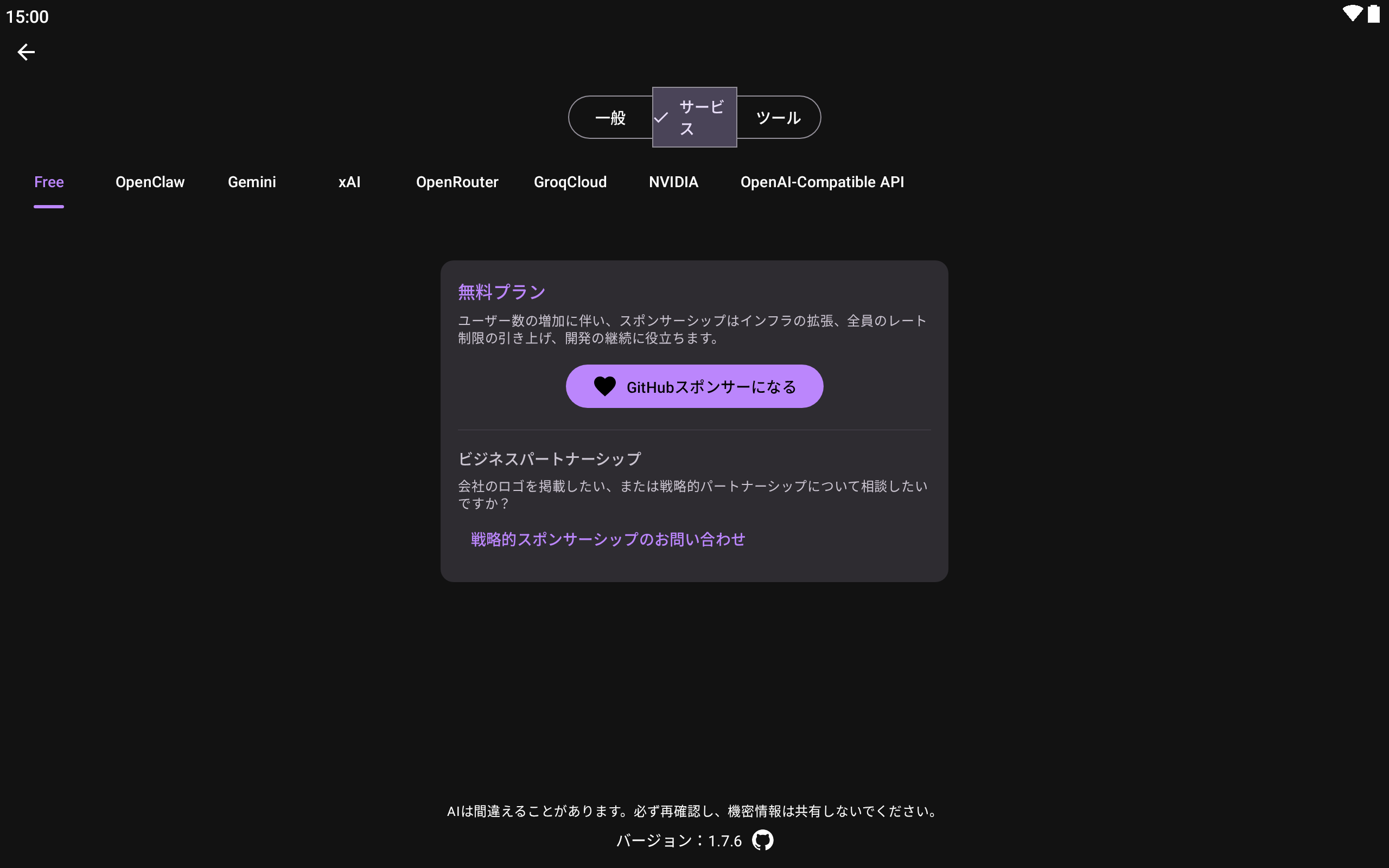1389x868 pixels.
Task: Select the ツール segment
Action: coord(778,118)
